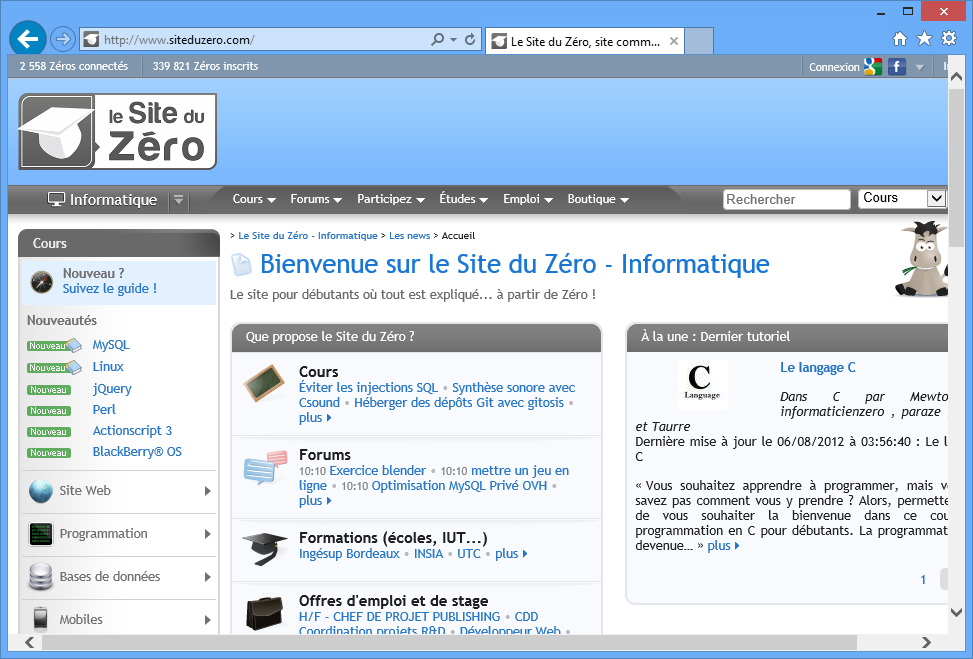Screen dimensions: 973x659
Task: Click the Programmation terminal icon
Action: 40,534
